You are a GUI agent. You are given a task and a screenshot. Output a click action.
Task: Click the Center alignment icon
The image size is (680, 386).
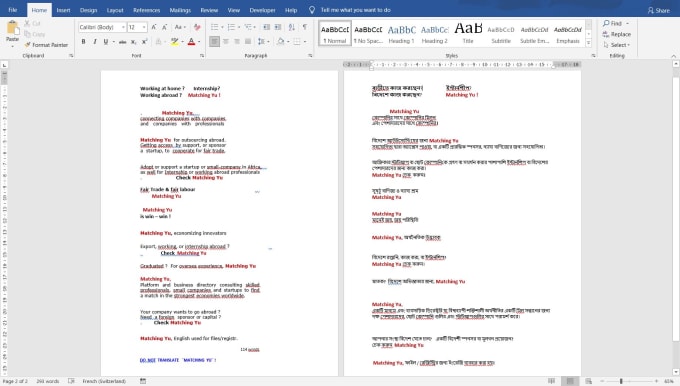(x=226, y=42)
